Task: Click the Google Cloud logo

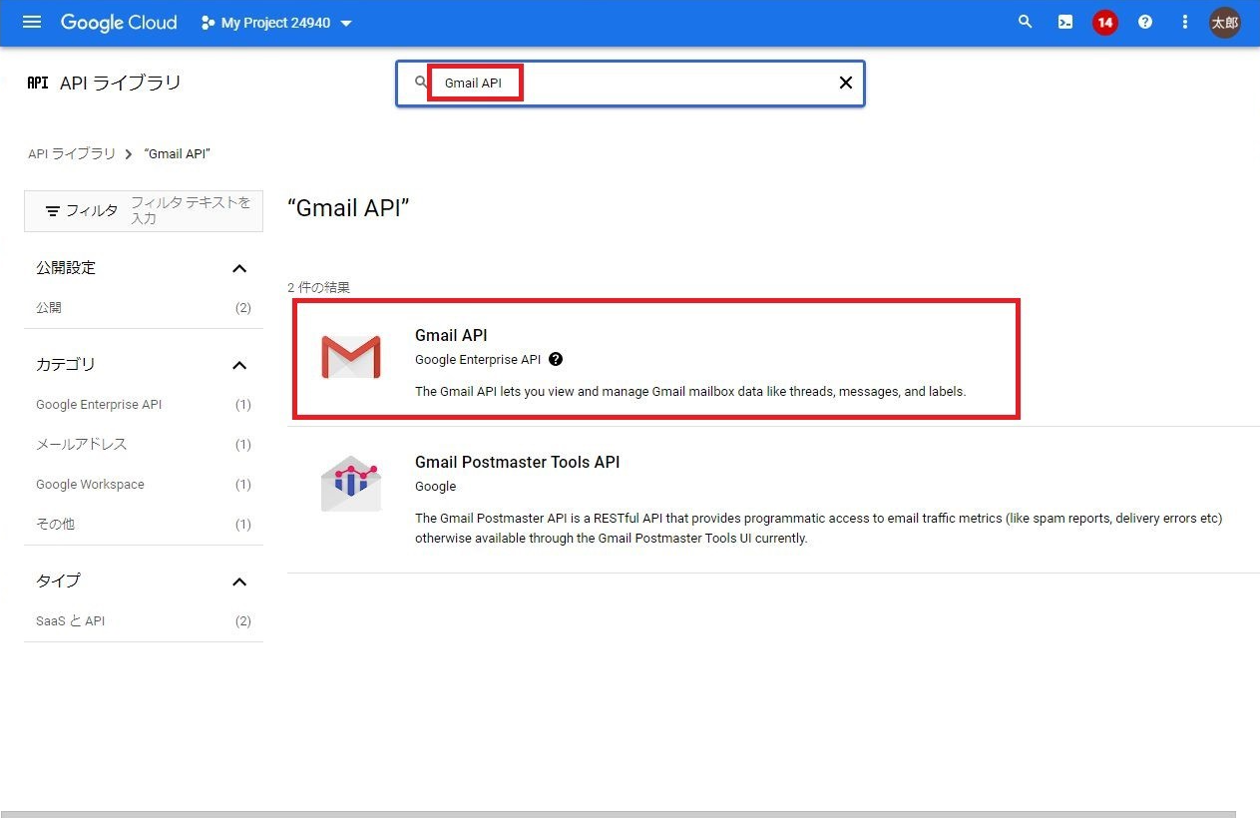Action: point(119,22)
